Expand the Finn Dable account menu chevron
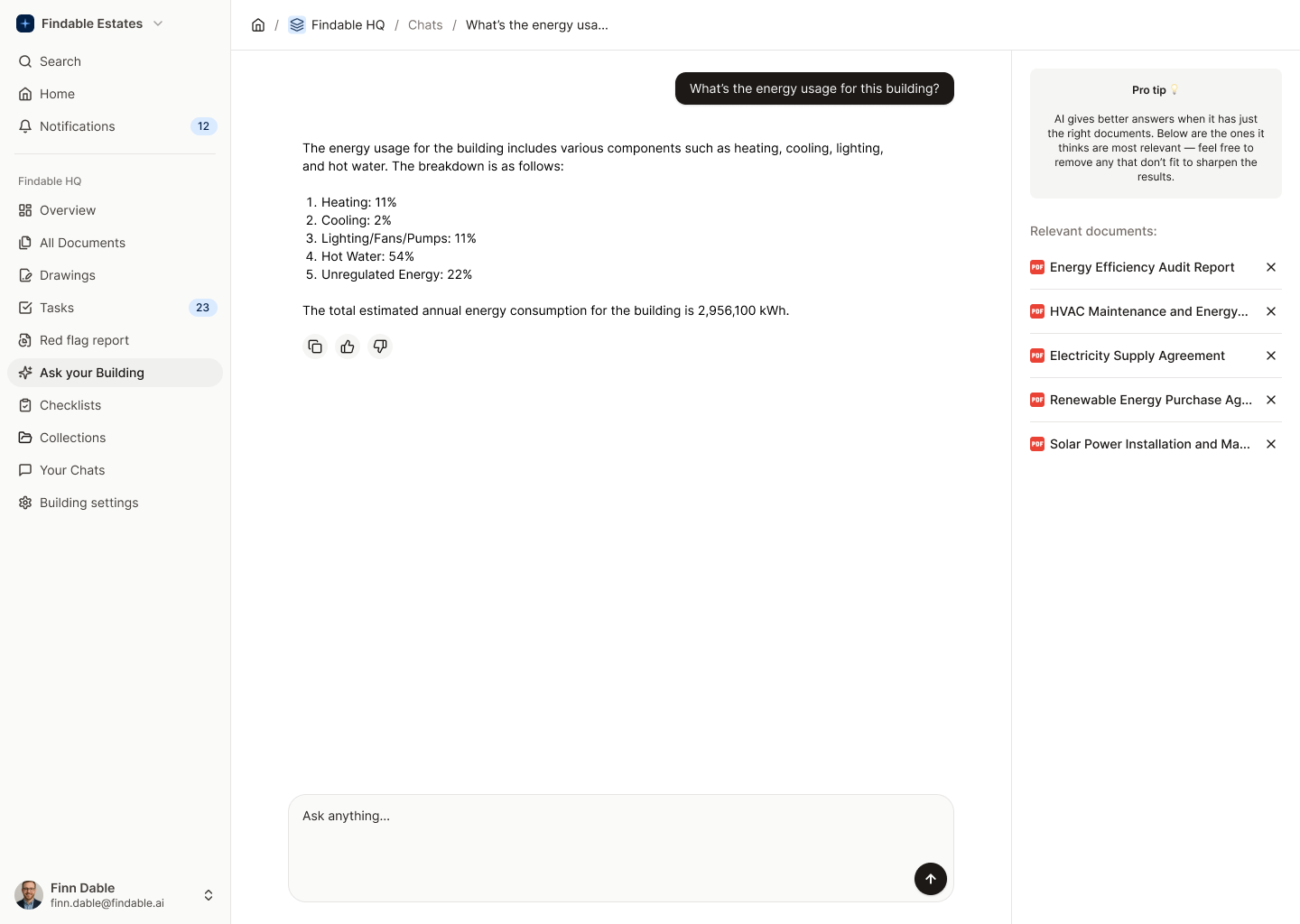 [209, 895]
